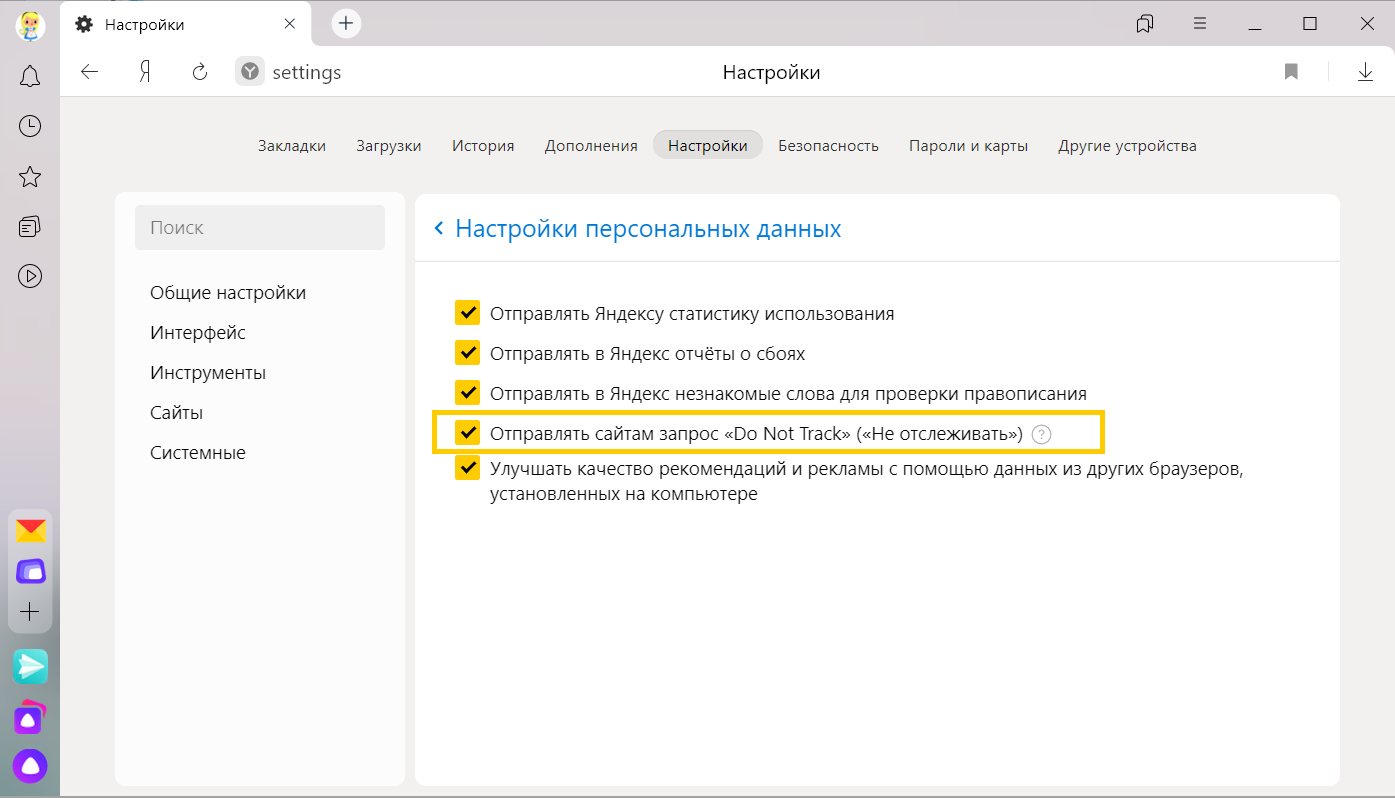Select the Настройки tab in the top navigation

tap(708, 145)
